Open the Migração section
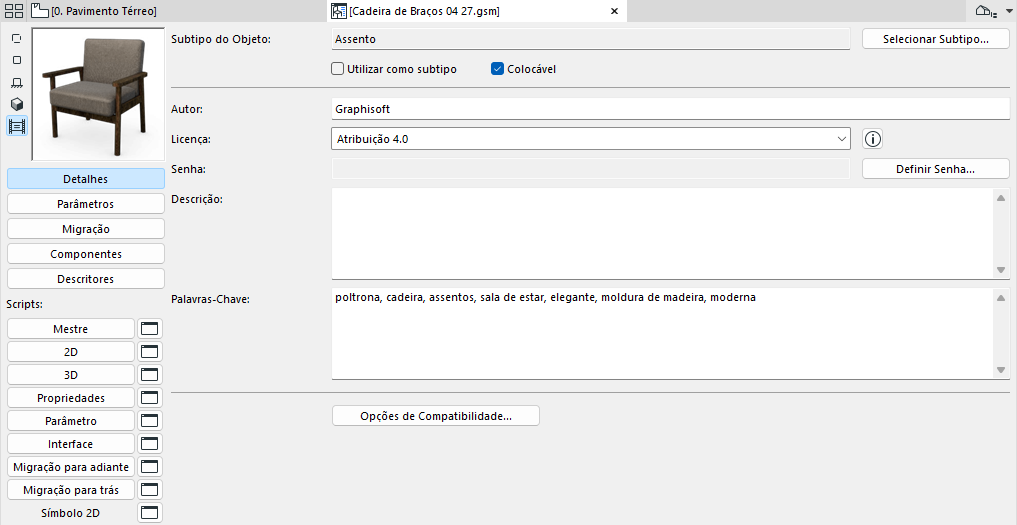Viewport: 1017px width, 525px height. point(86,229)
